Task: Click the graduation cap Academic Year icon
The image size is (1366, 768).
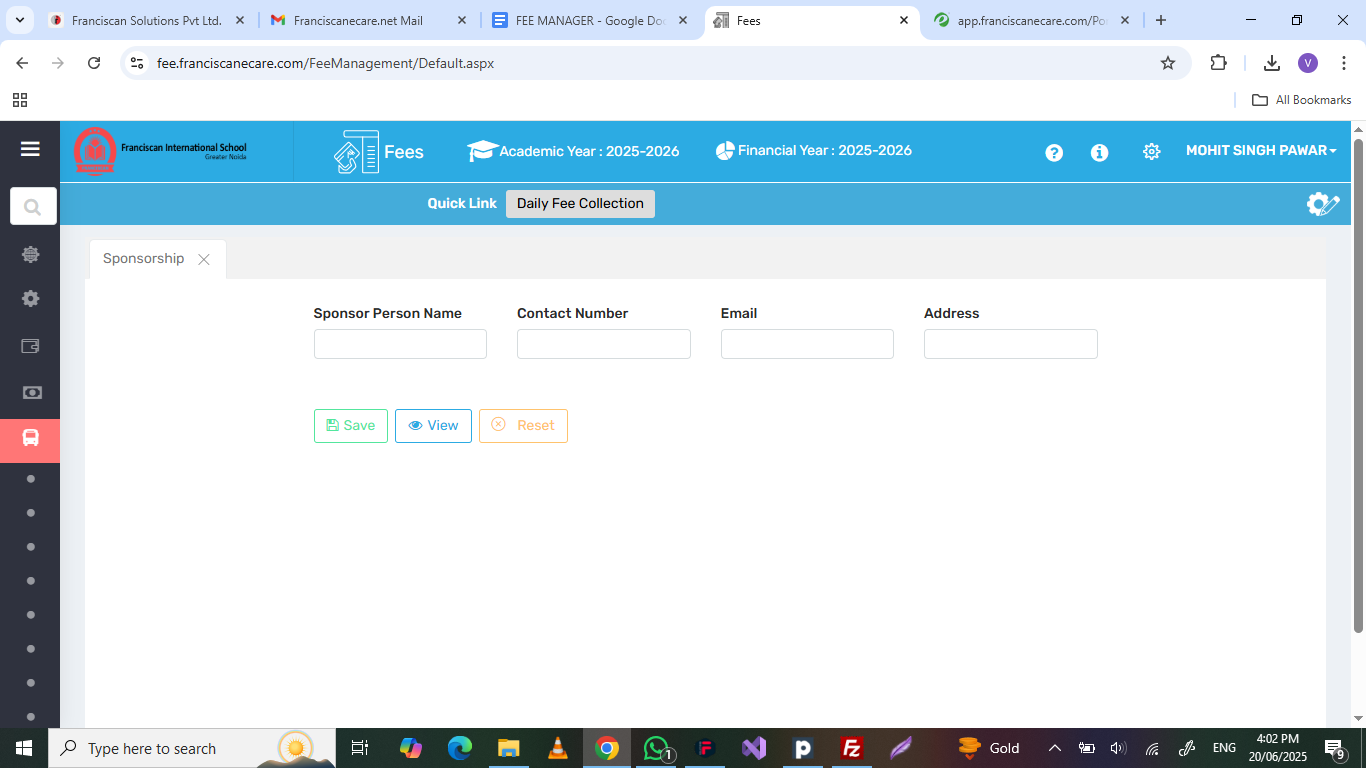Action: click(x=482, y=151)
